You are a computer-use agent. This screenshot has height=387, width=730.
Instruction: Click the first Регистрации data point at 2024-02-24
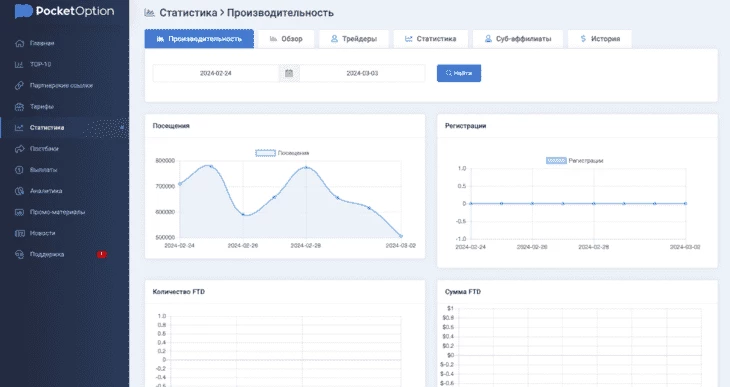coord(471,204)
